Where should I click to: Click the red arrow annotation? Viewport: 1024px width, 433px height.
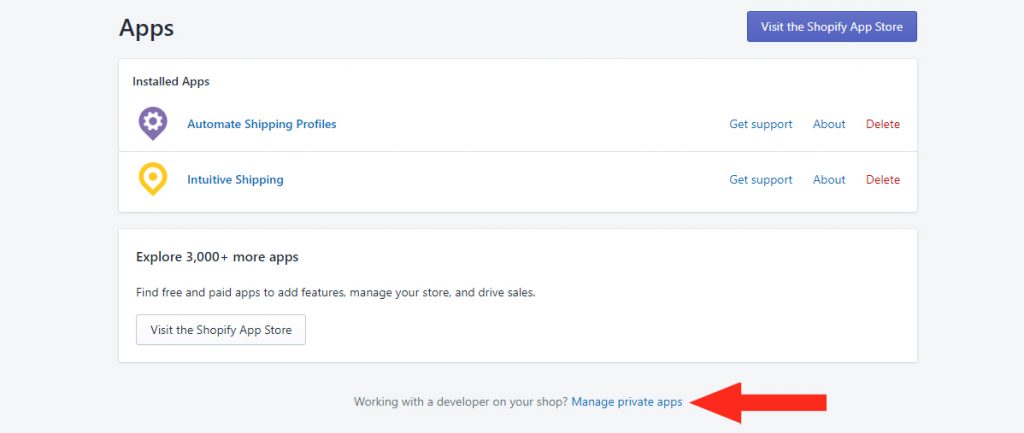(758, 403)
